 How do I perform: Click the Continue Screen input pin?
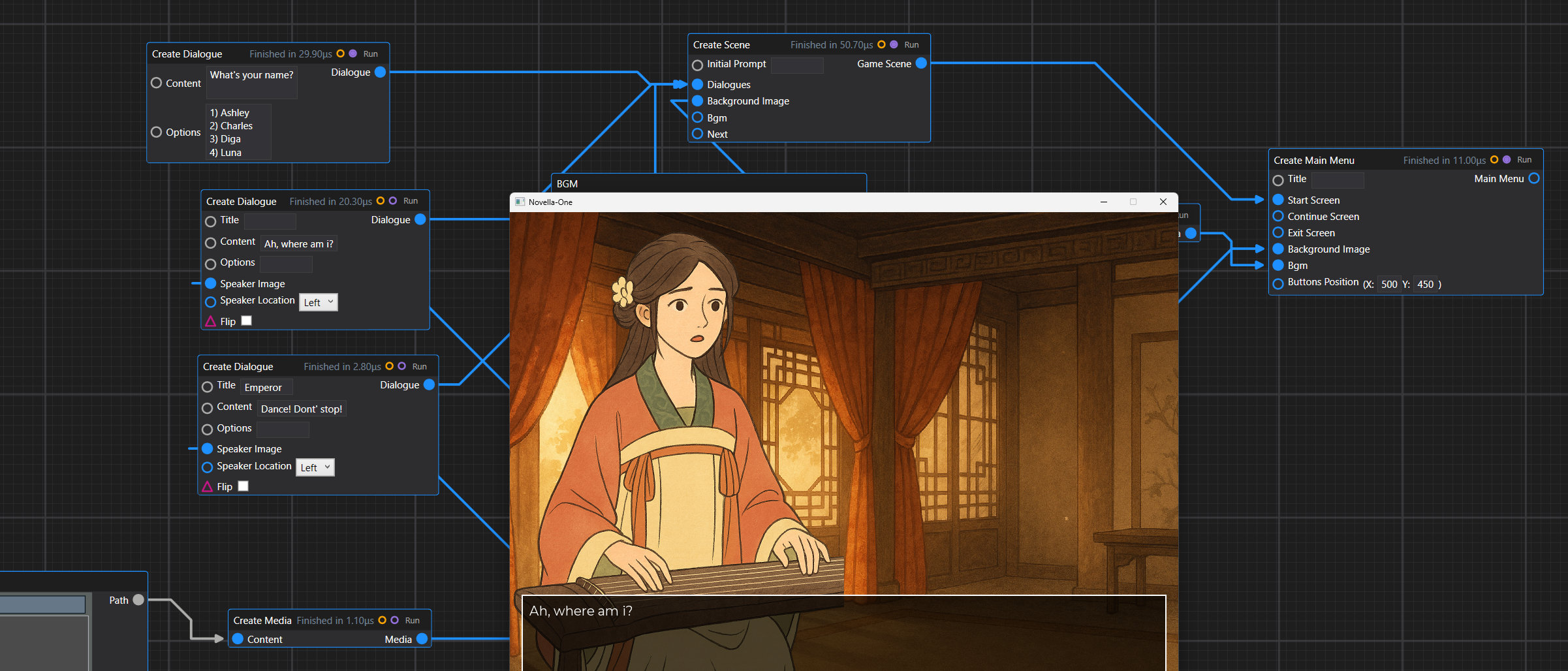[1278, 216]
